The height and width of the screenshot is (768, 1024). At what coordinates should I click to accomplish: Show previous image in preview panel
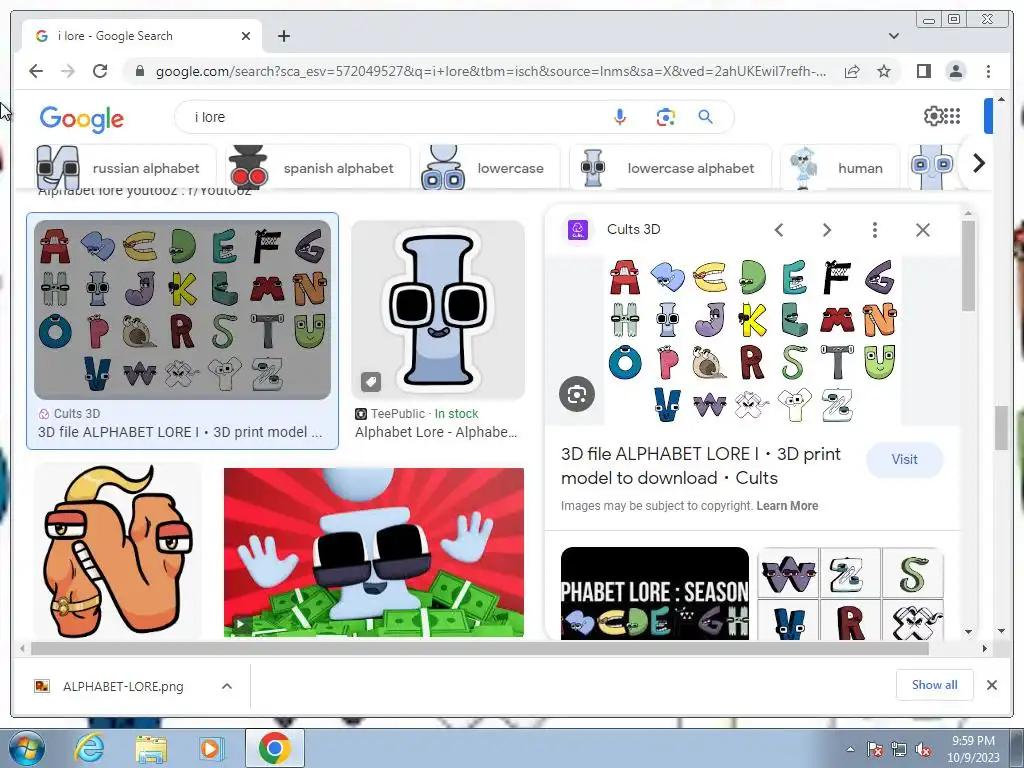[x=778, y=230]
